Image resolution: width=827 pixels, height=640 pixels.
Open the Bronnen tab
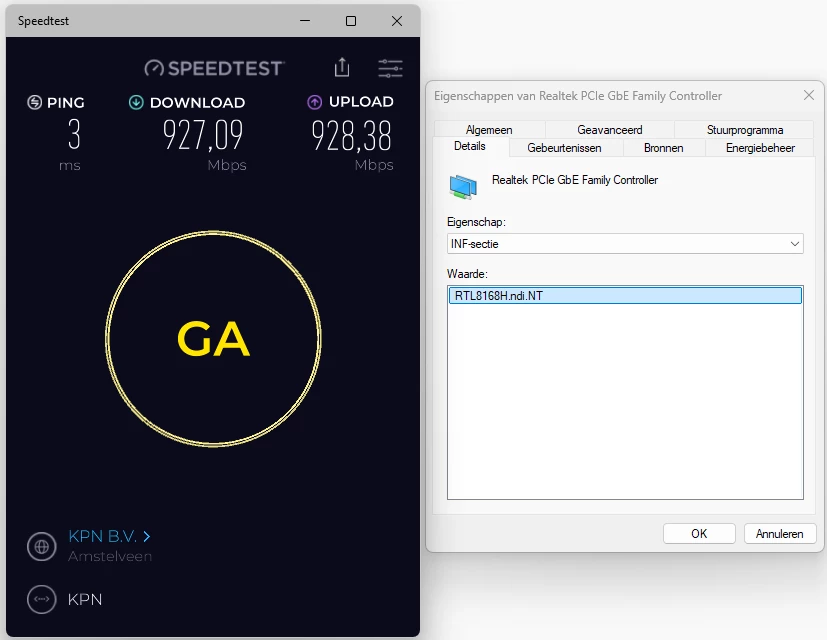[663, 148]
